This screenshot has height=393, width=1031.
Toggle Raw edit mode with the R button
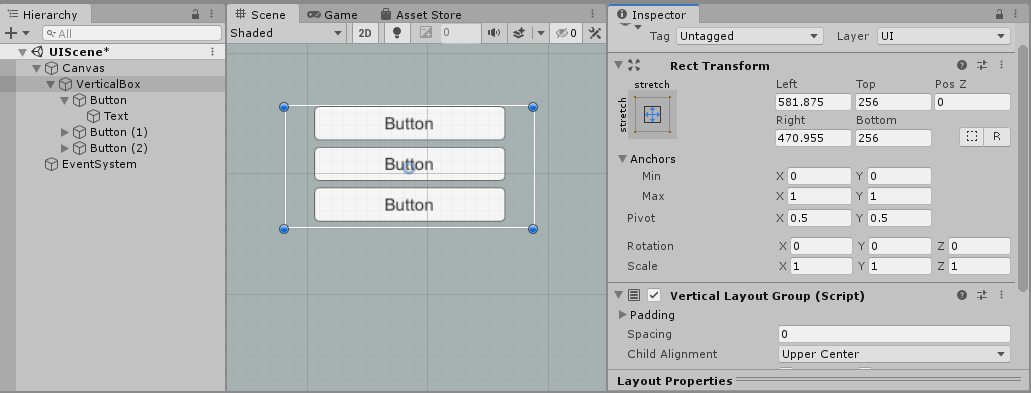point(997,137)
